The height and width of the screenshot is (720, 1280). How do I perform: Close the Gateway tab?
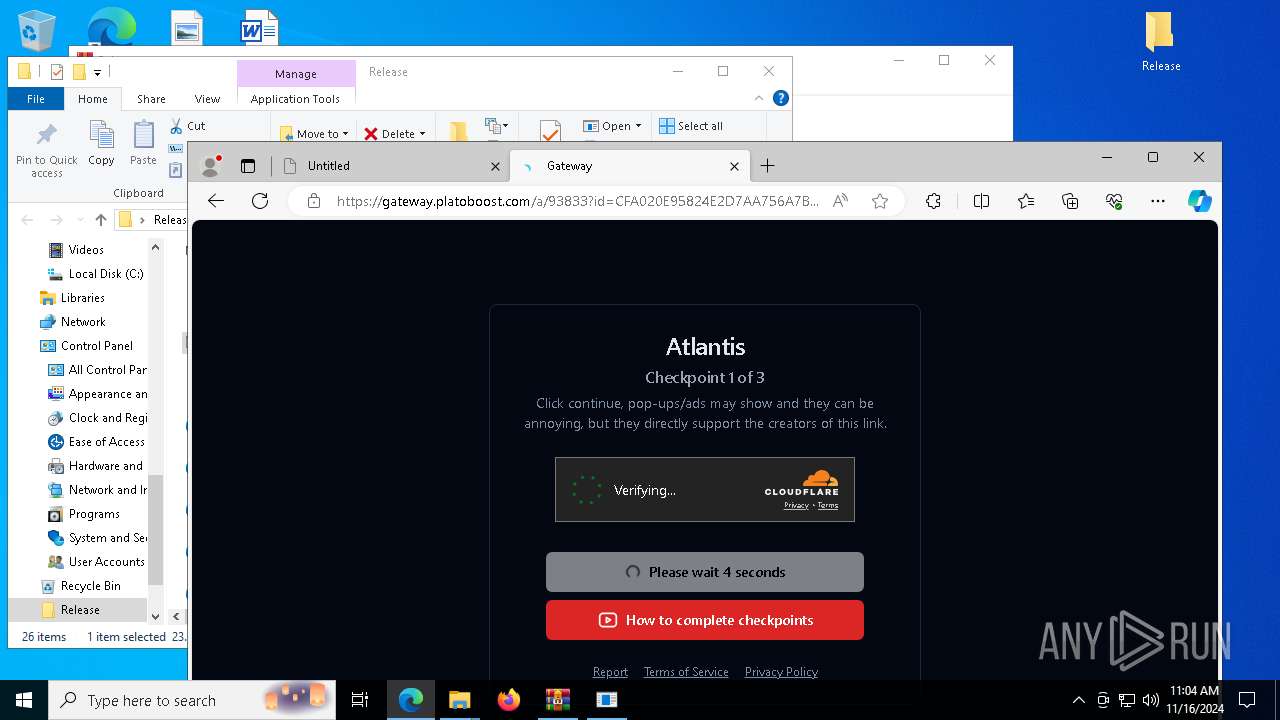click(x=734, y=166)
